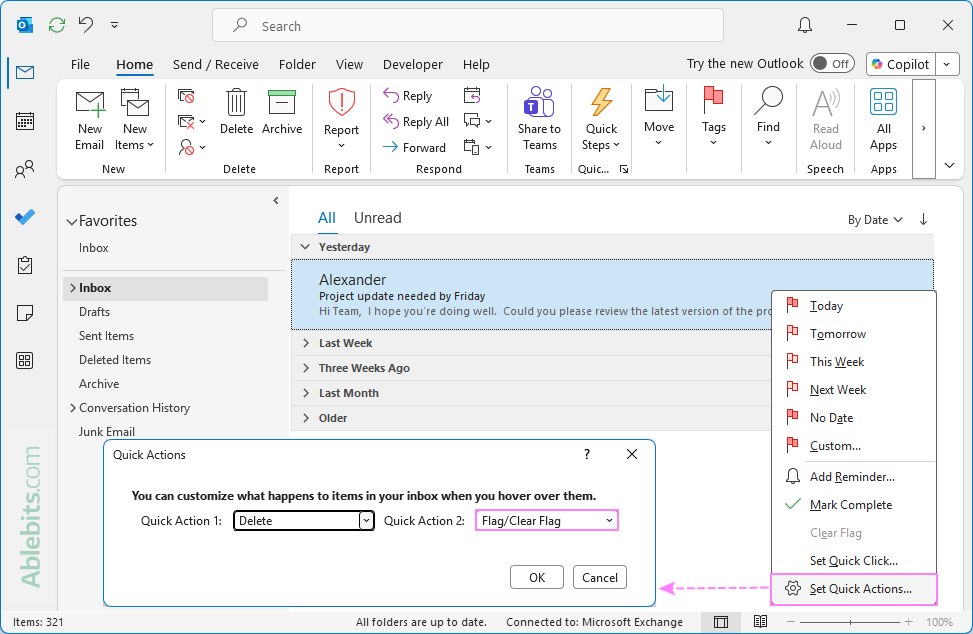Open Tasks clipboard icon

pos(25,265)
